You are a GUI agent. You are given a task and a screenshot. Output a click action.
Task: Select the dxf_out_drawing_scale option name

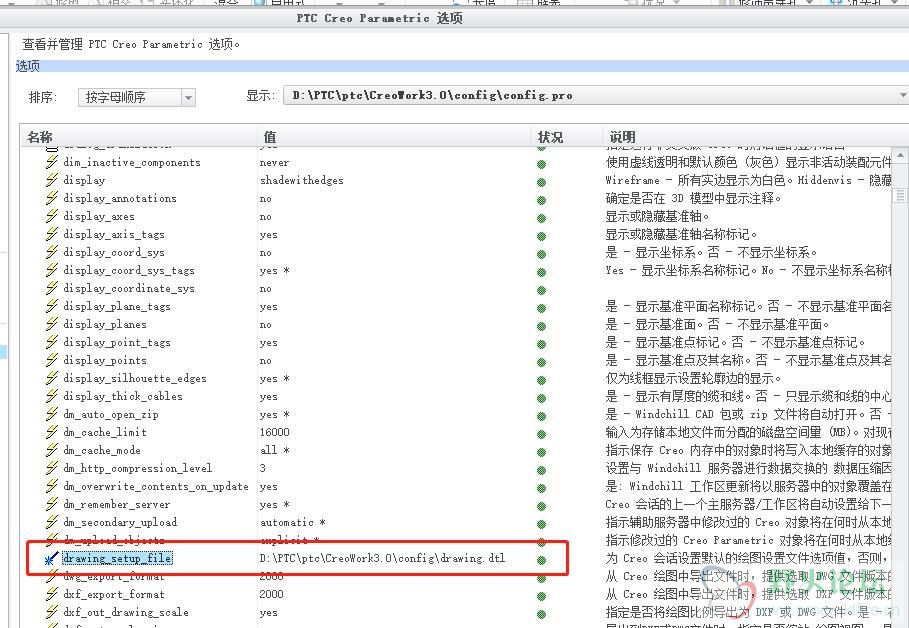tap(126, 612)
